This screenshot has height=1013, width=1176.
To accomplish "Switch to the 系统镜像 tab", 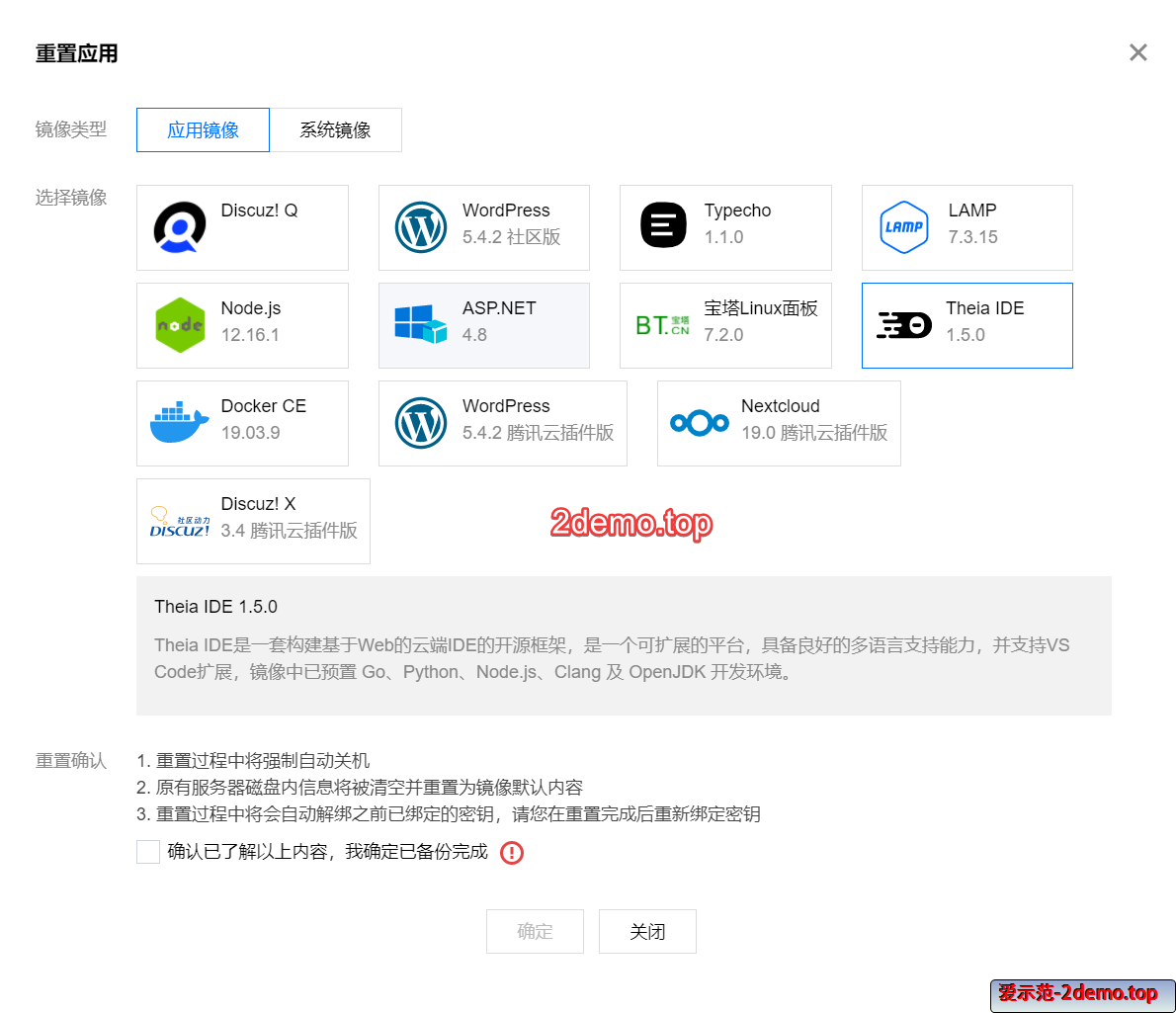I will [335, 129].
